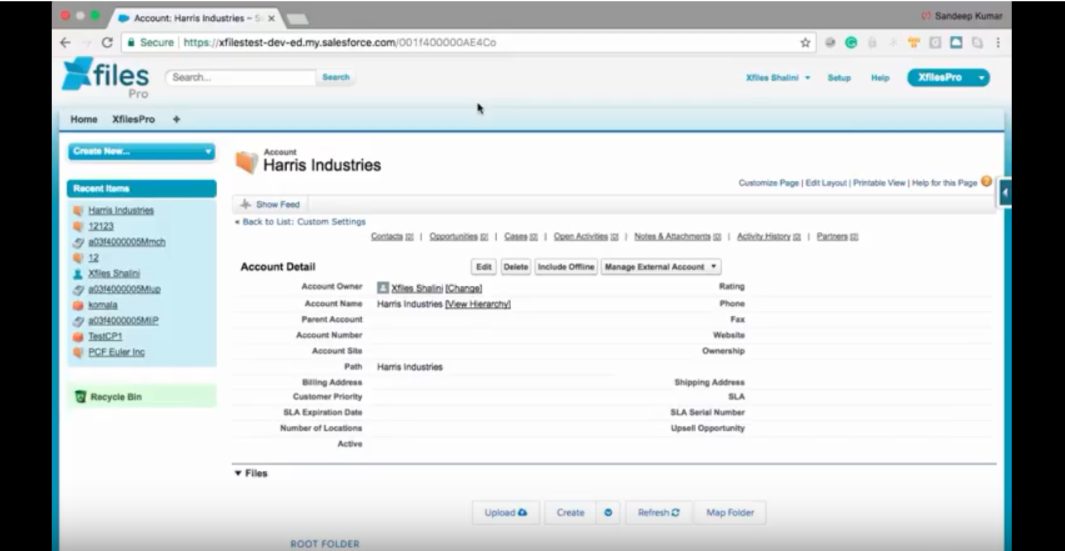Open the Create New dropdown

pos(141,152)
